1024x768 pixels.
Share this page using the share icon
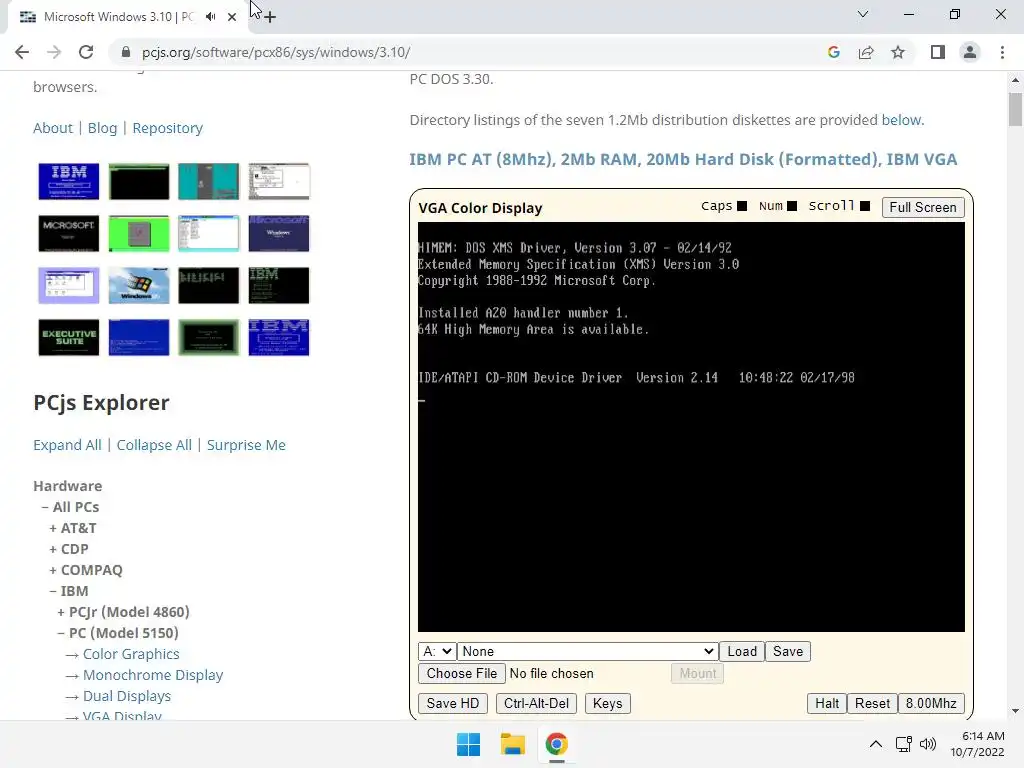click(866, 52)
